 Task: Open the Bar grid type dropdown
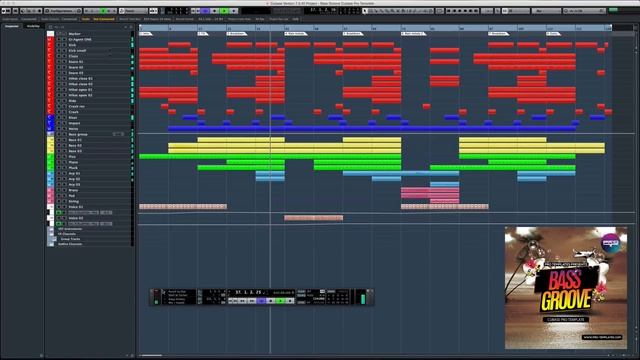[x=546, y=11]
